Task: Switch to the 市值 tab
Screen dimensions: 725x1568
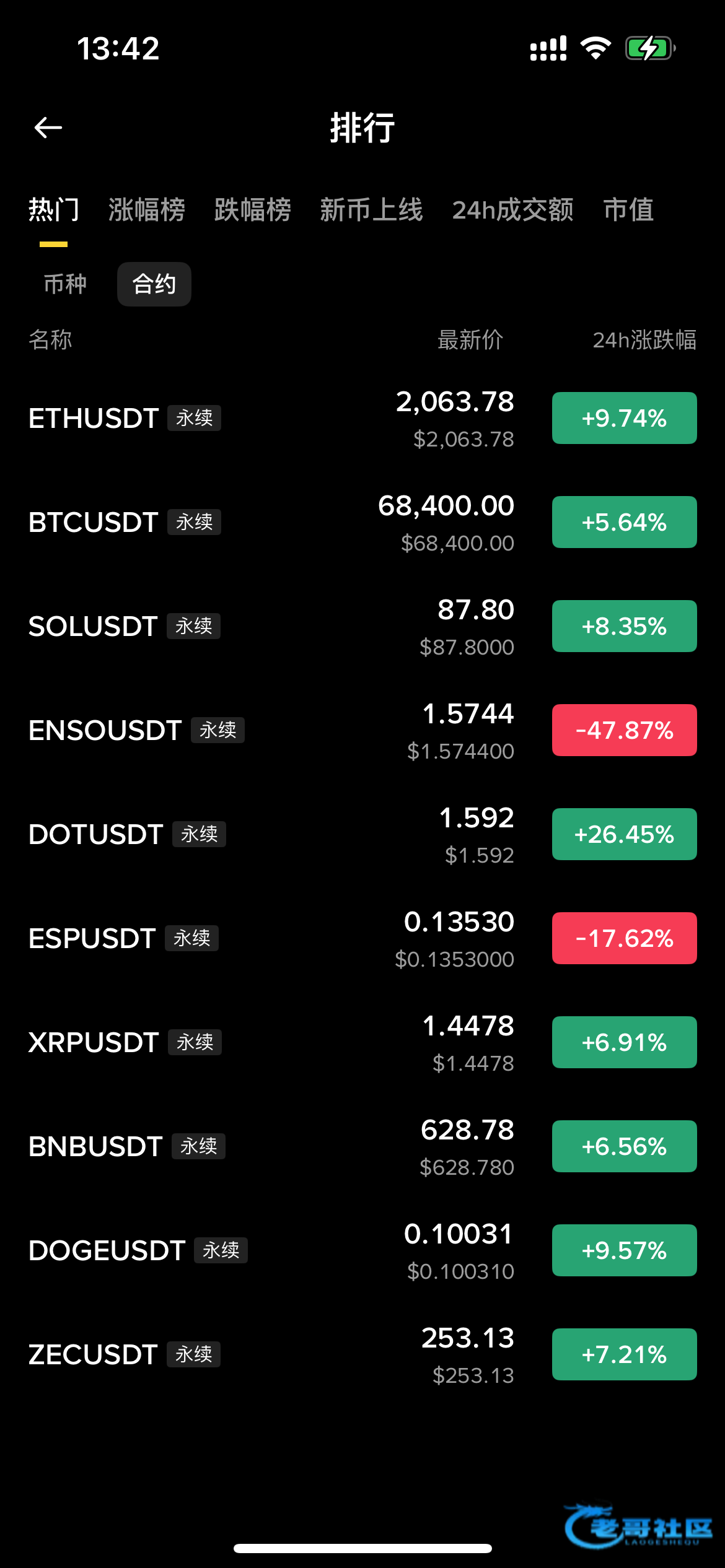Action: tap(628, 210)
